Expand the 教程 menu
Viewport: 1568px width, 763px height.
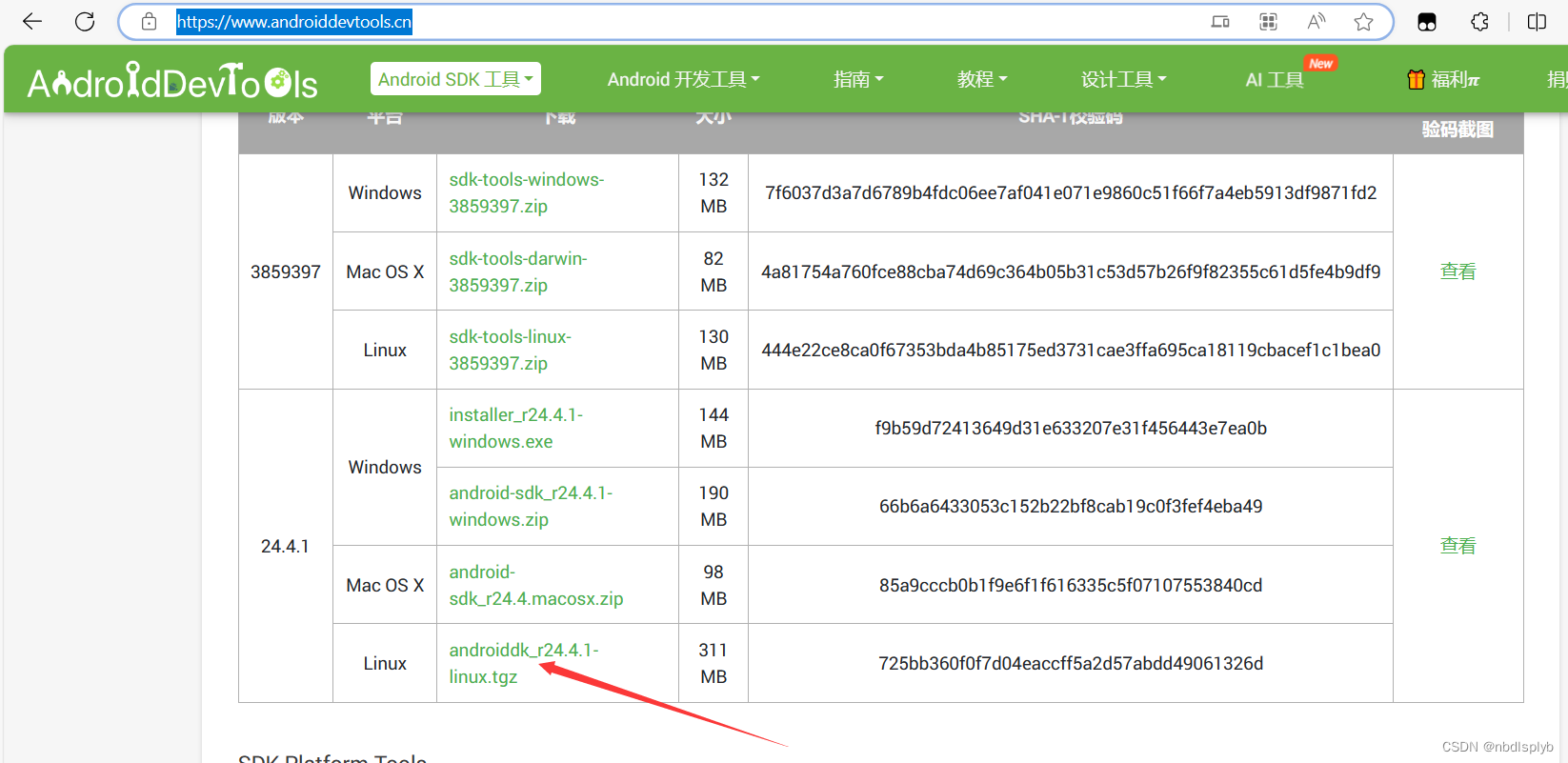pos(982,79)
